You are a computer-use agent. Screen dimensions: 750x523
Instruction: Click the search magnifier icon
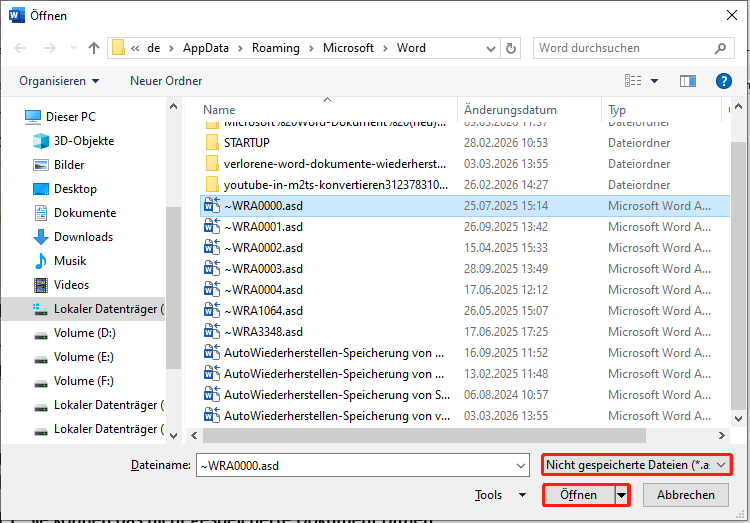click(720, 48)
